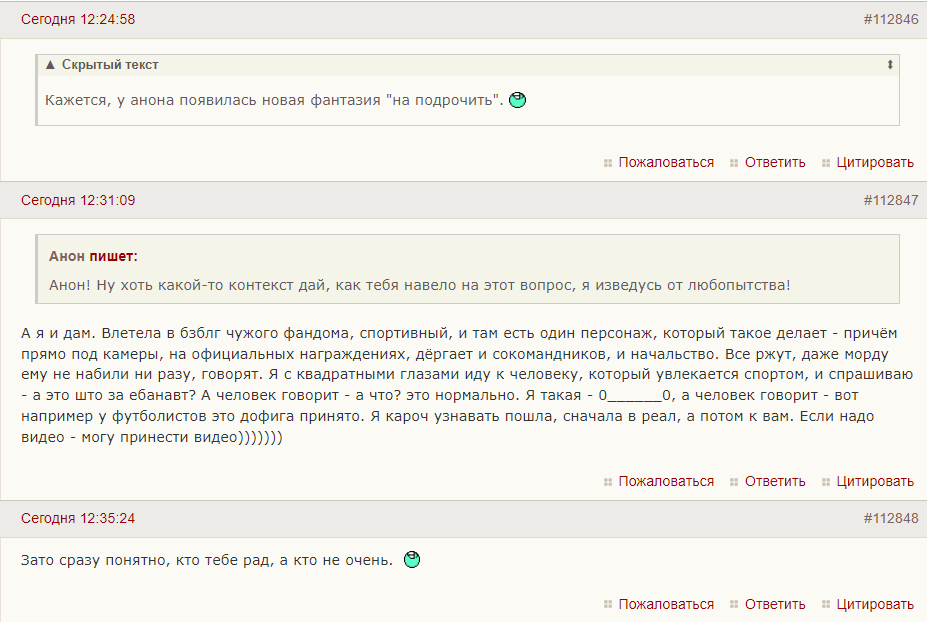This screenshot has width=927, height=622.
Task: Report post #112847 via "Пожаловаться"
Action: (666, 481)
